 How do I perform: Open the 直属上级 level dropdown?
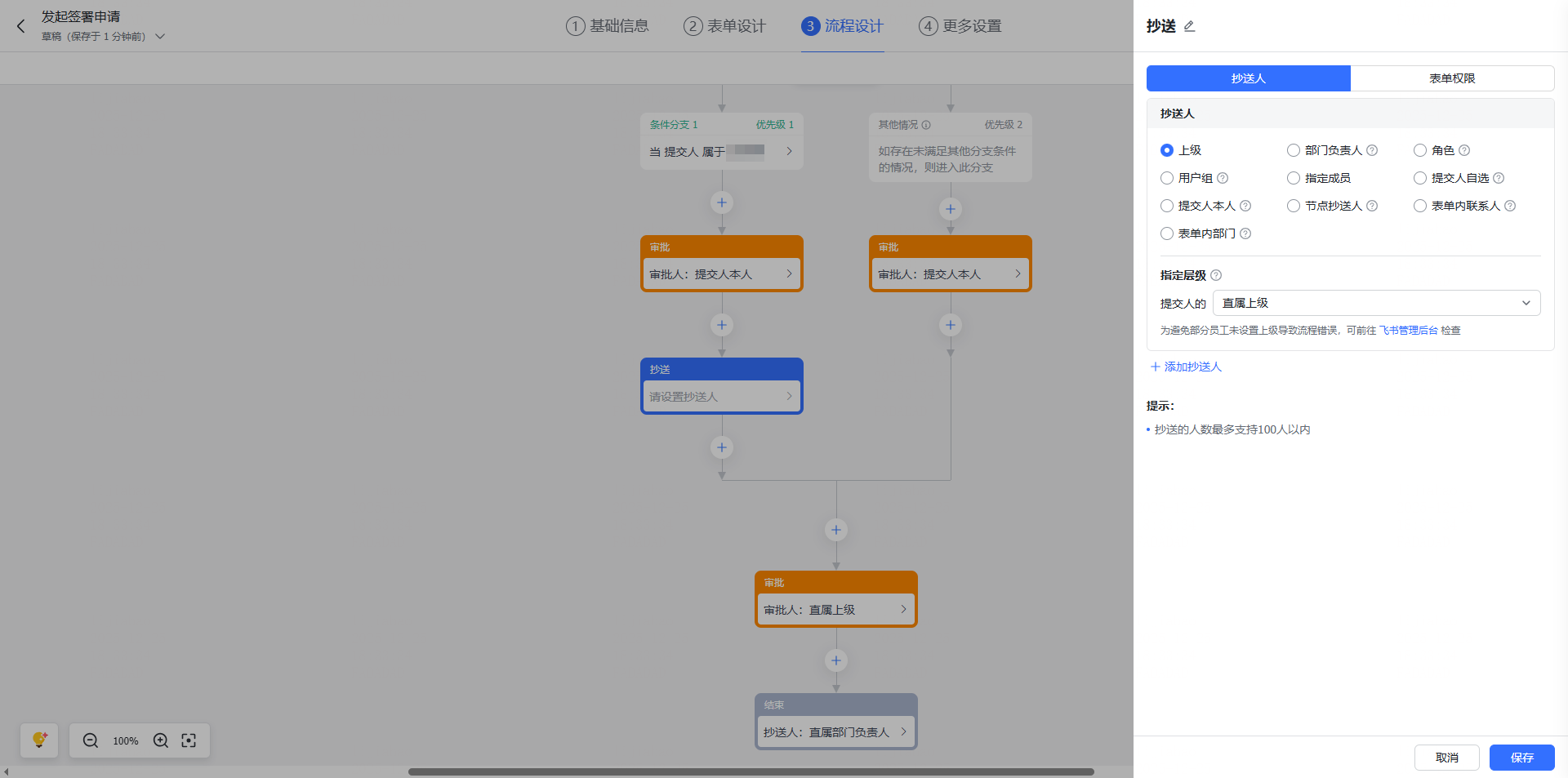1376,303
